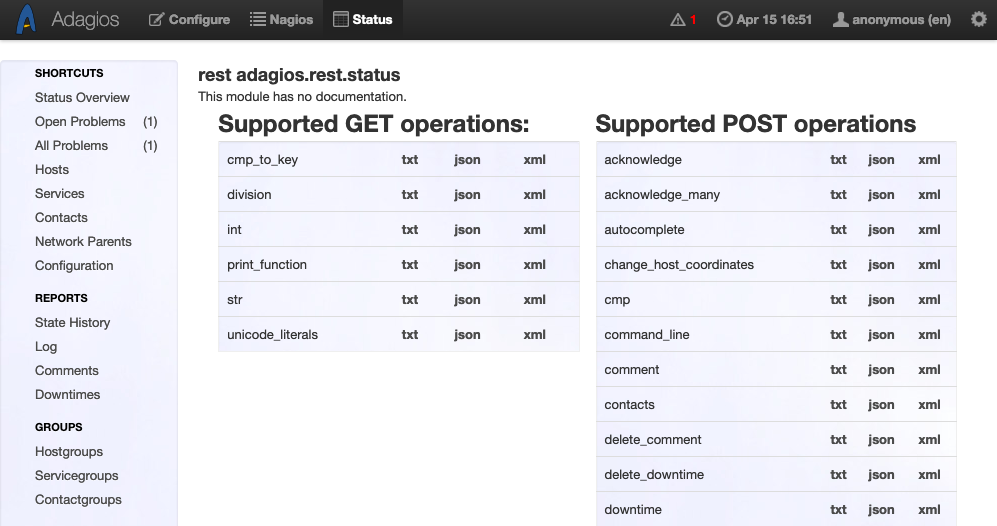997x526 pixels.
Task: Expand the anonymous (en) user dropdown
Action: point(892,20)
